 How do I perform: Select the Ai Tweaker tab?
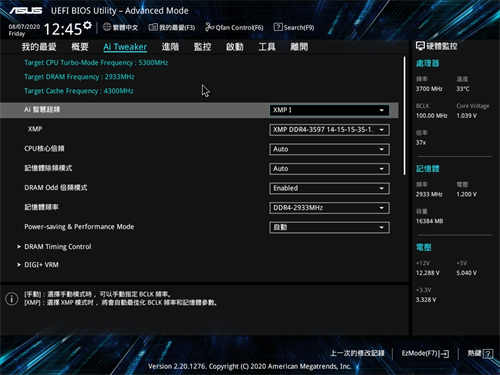[x=125, y=47]
